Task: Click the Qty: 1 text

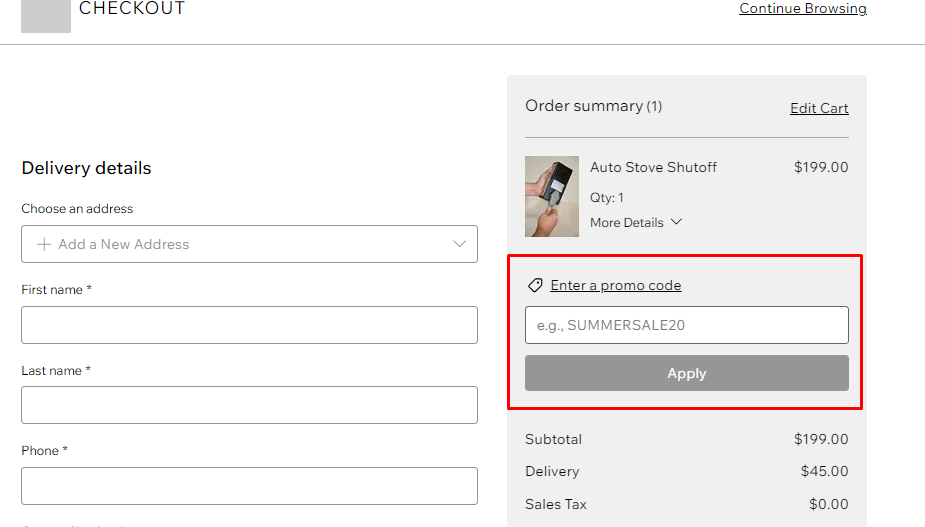Action: 606,198
